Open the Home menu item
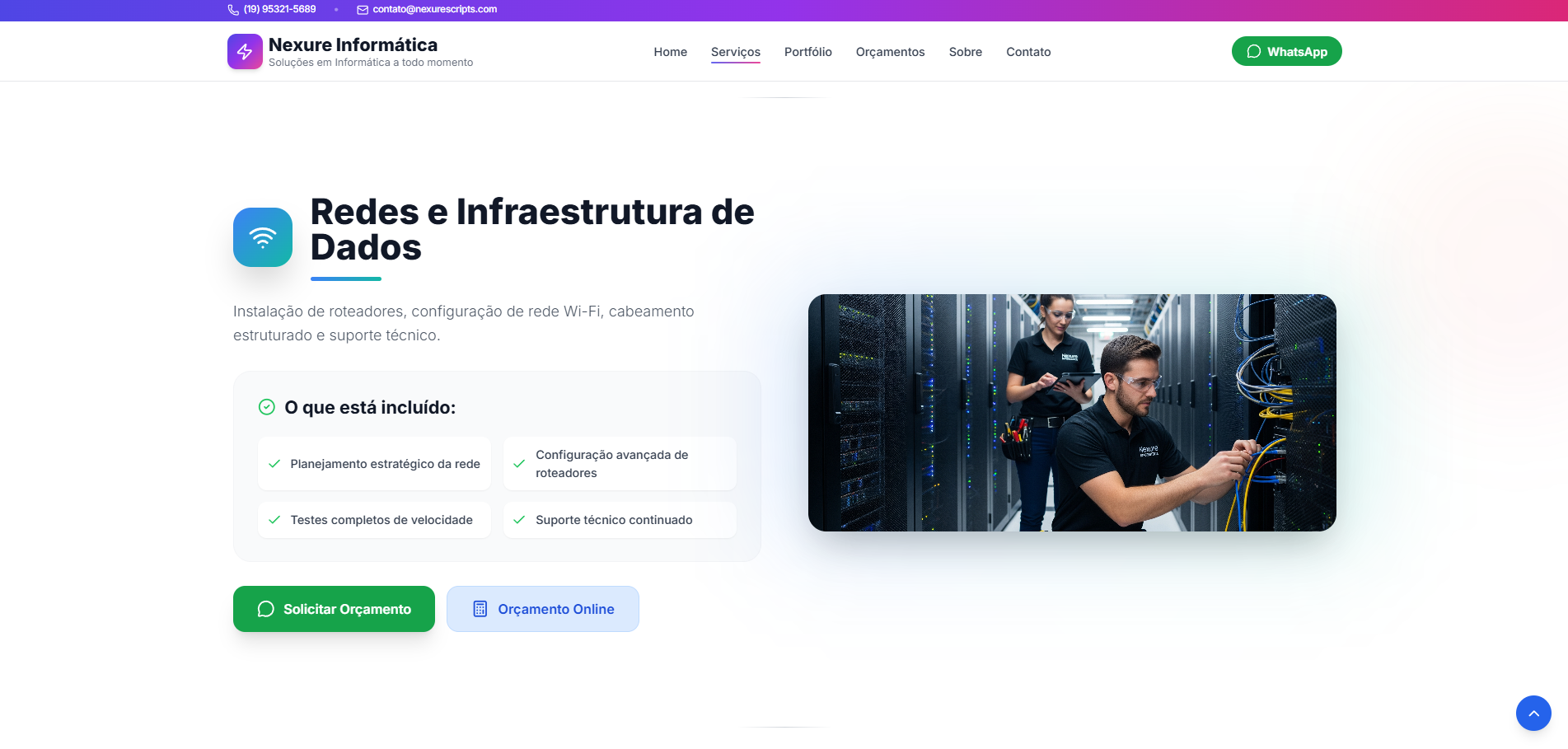Screen dimensions: 1568x749 [671, 52]
